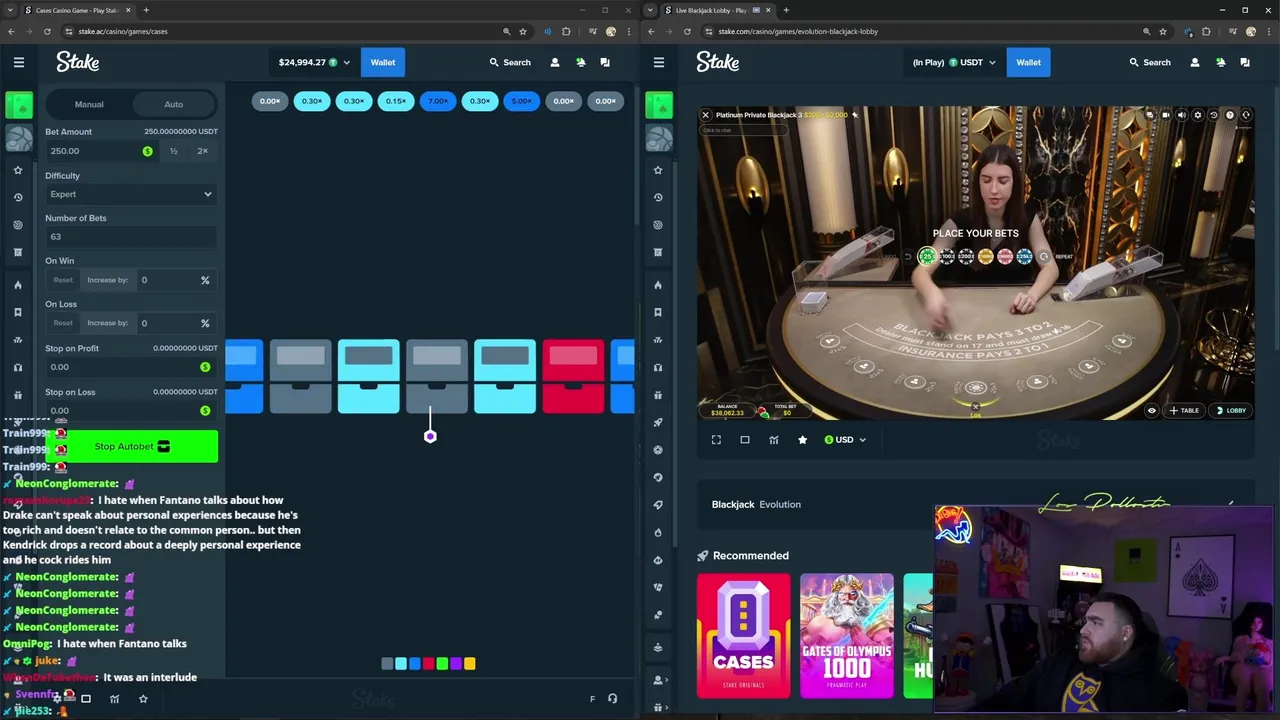Click Wallet button in Cases window
The width and height of the screenshot is (1280, 720).
pos(383,62)
